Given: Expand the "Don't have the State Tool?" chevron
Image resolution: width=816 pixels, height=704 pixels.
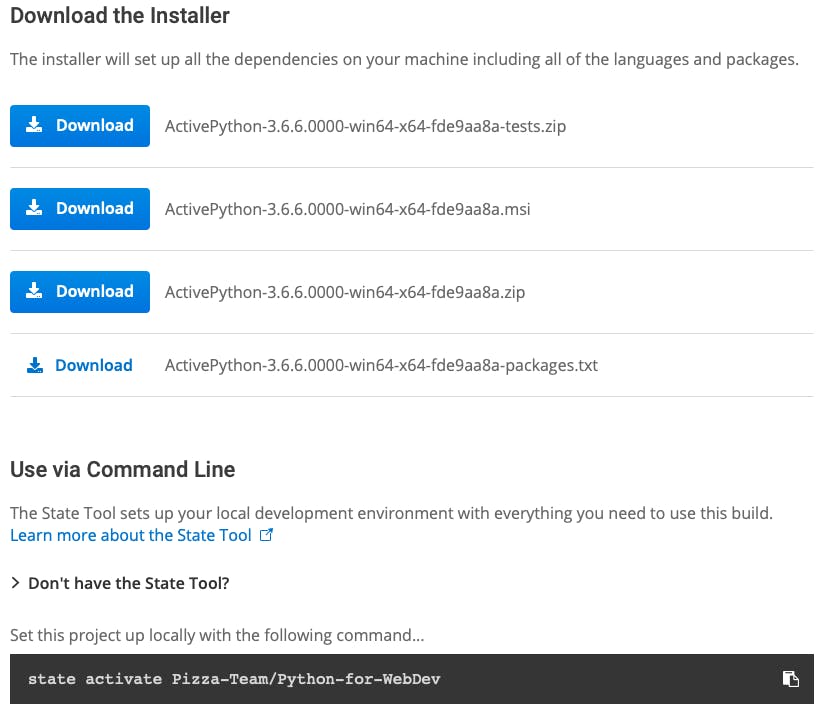Looking at the screenshot, I should coord(15,583).
